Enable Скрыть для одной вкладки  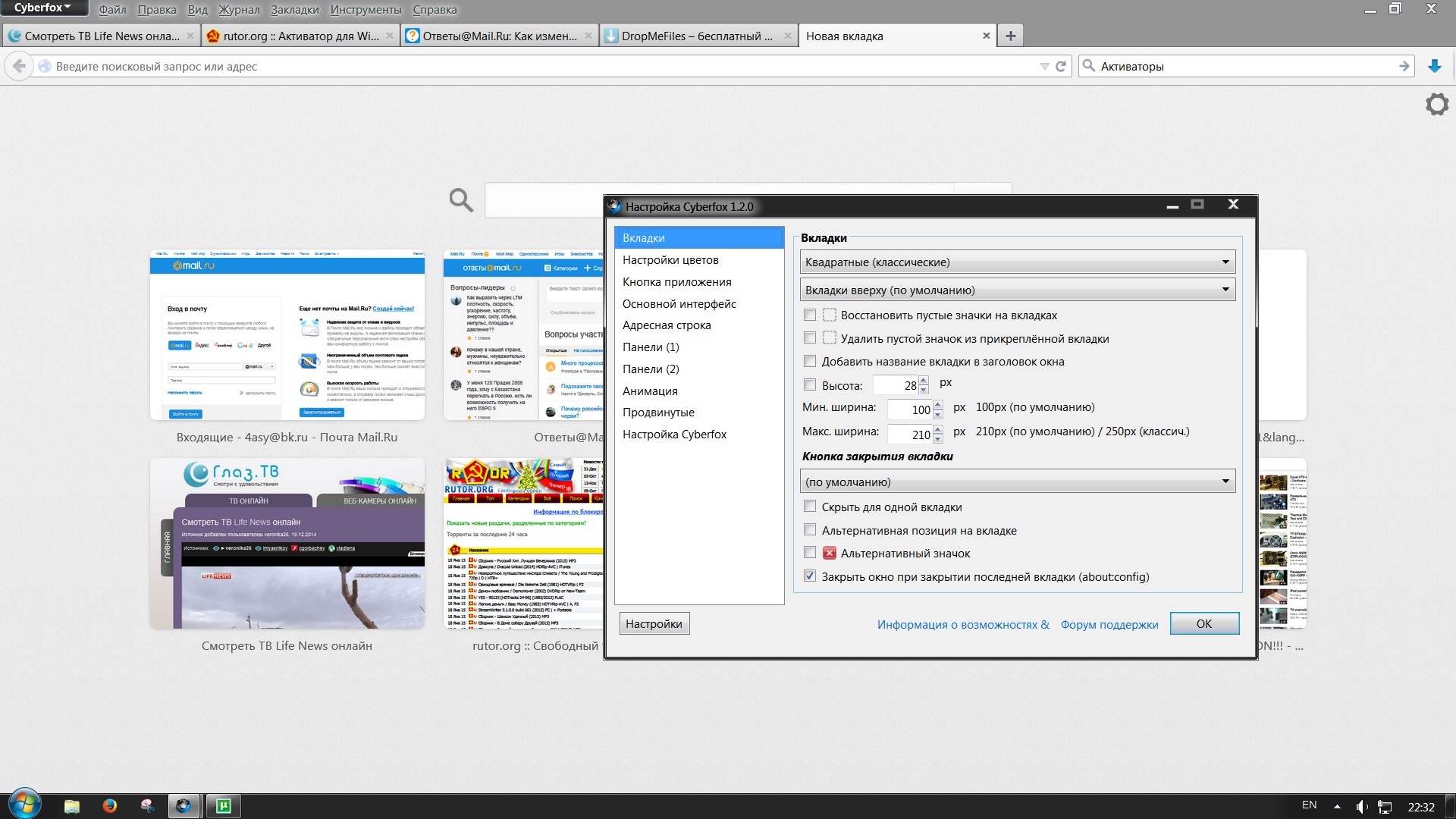coord(810,507)
